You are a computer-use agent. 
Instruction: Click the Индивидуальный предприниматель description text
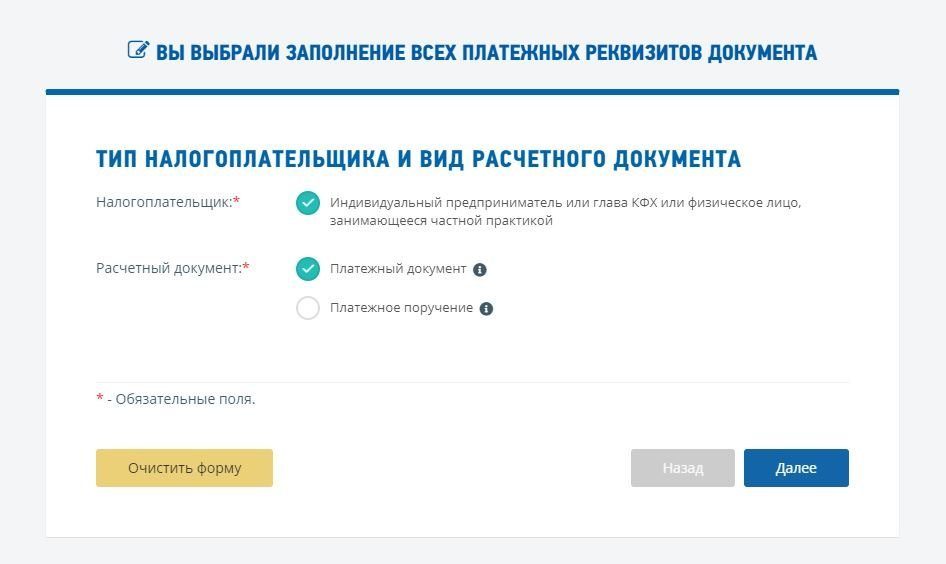tap(565, 211)
